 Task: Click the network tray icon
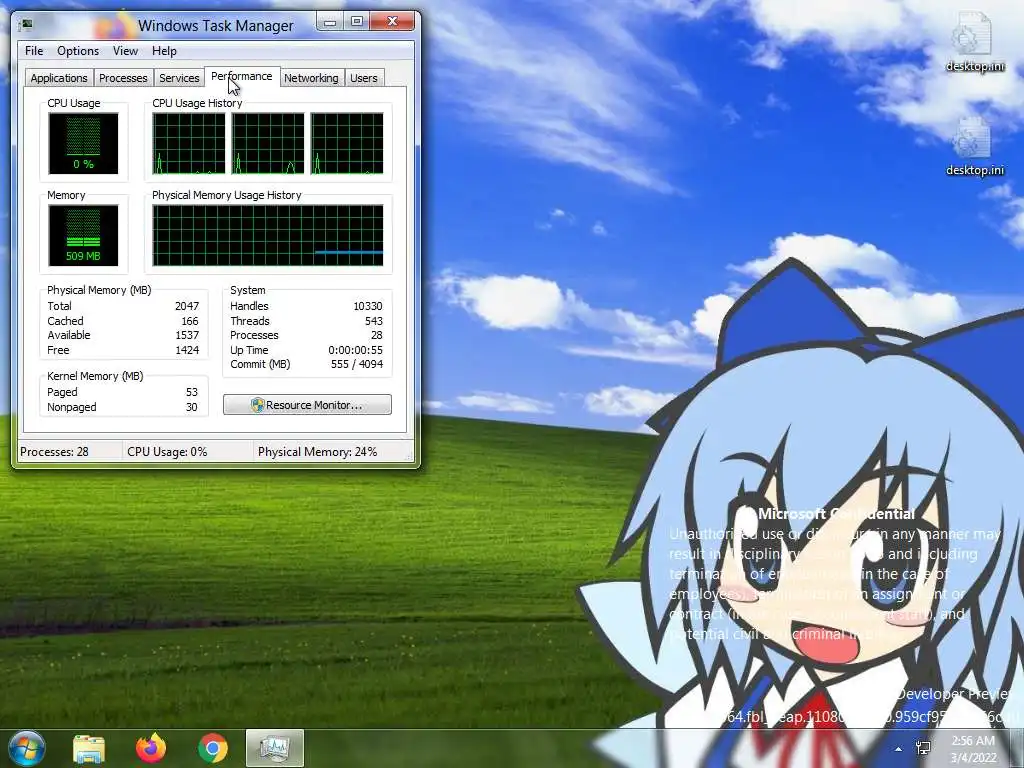click(x=923, y=749)
